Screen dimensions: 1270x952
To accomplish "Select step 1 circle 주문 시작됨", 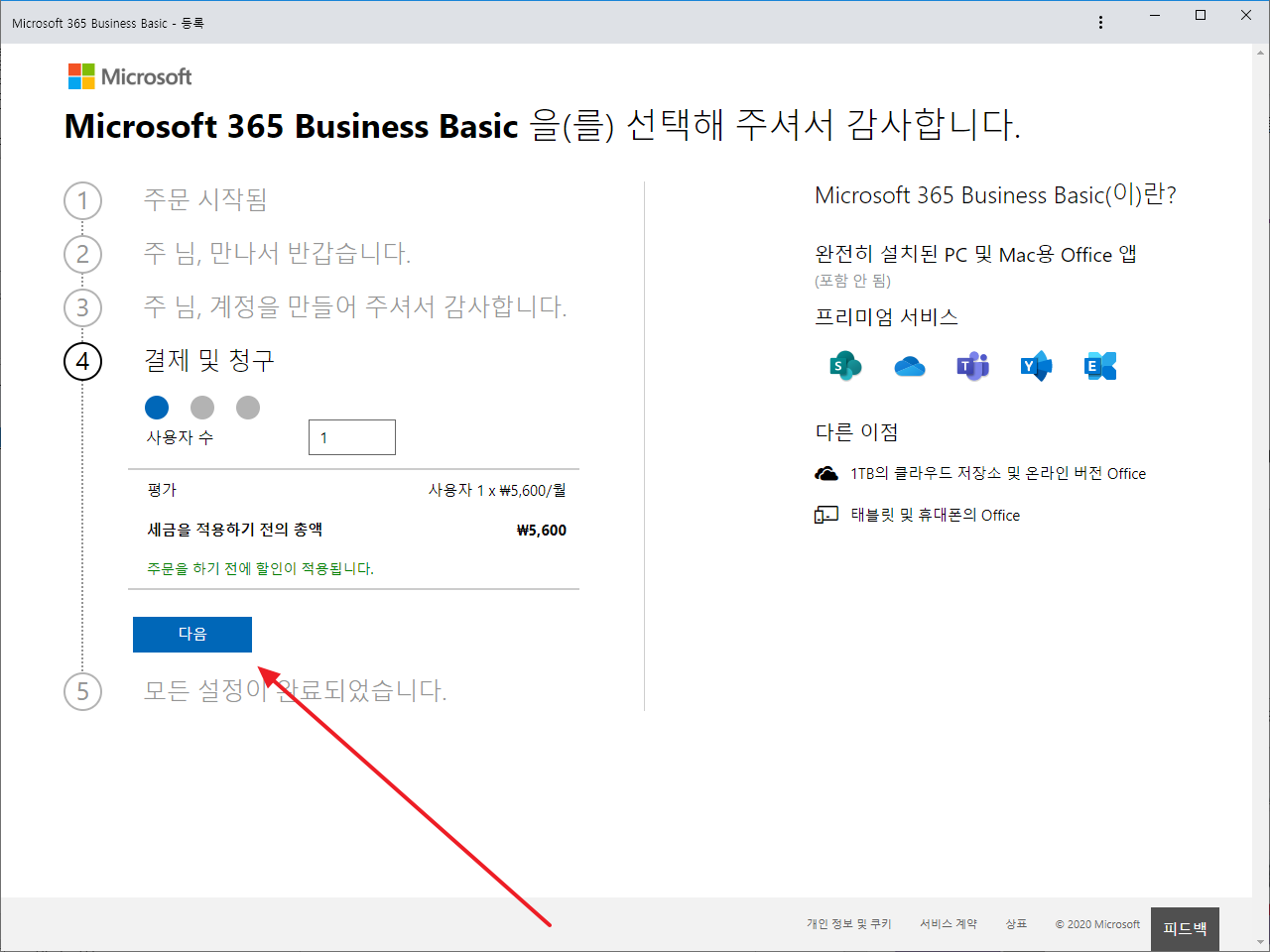I will 83,200.
